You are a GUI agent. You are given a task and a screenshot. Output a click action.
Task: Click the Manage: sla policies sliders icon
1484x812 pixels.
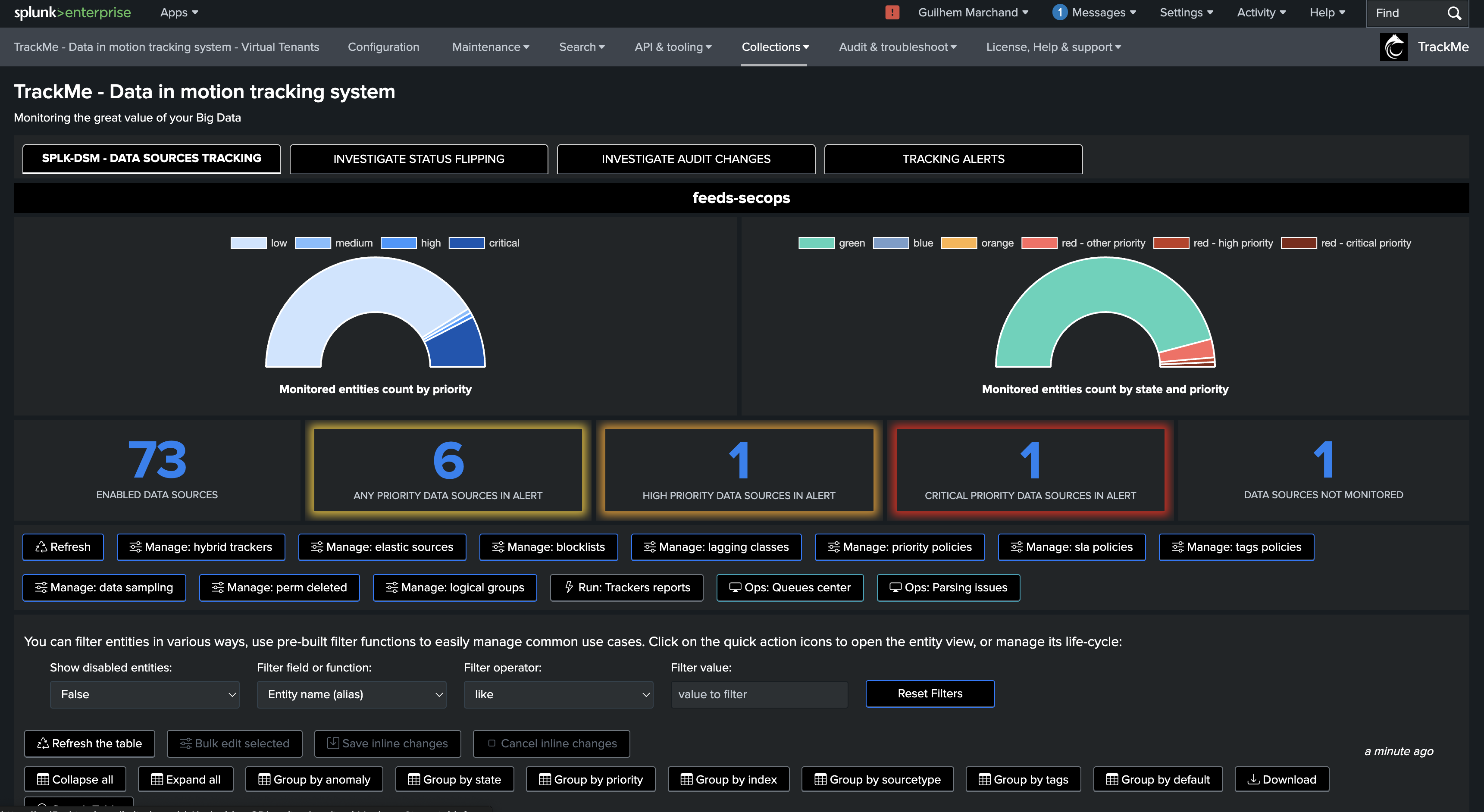coord(1017,547)
